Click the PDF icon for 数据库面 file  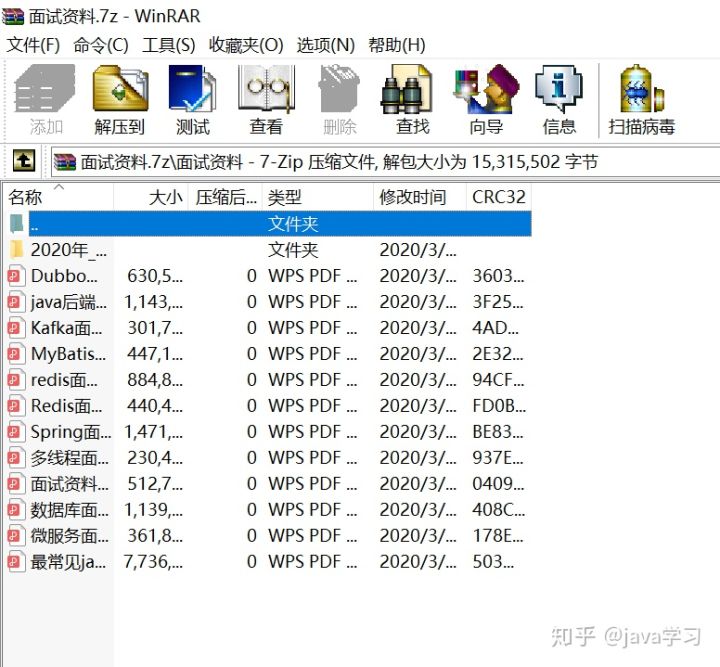[x=16, y=510]
